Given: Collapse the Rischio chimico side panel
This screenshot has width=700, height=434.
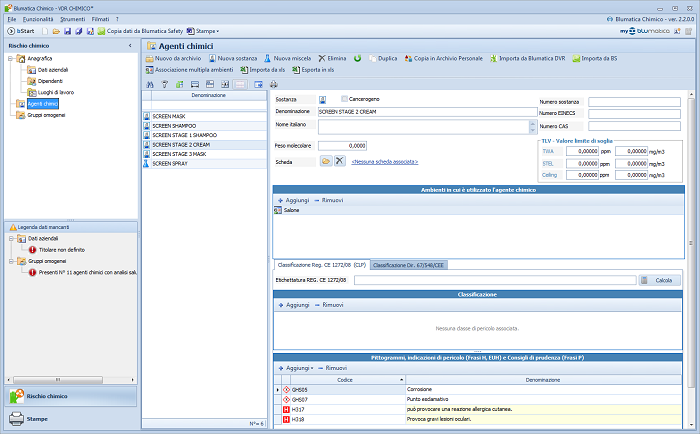Looking at the screenshot, I should (x=131, y=46).
